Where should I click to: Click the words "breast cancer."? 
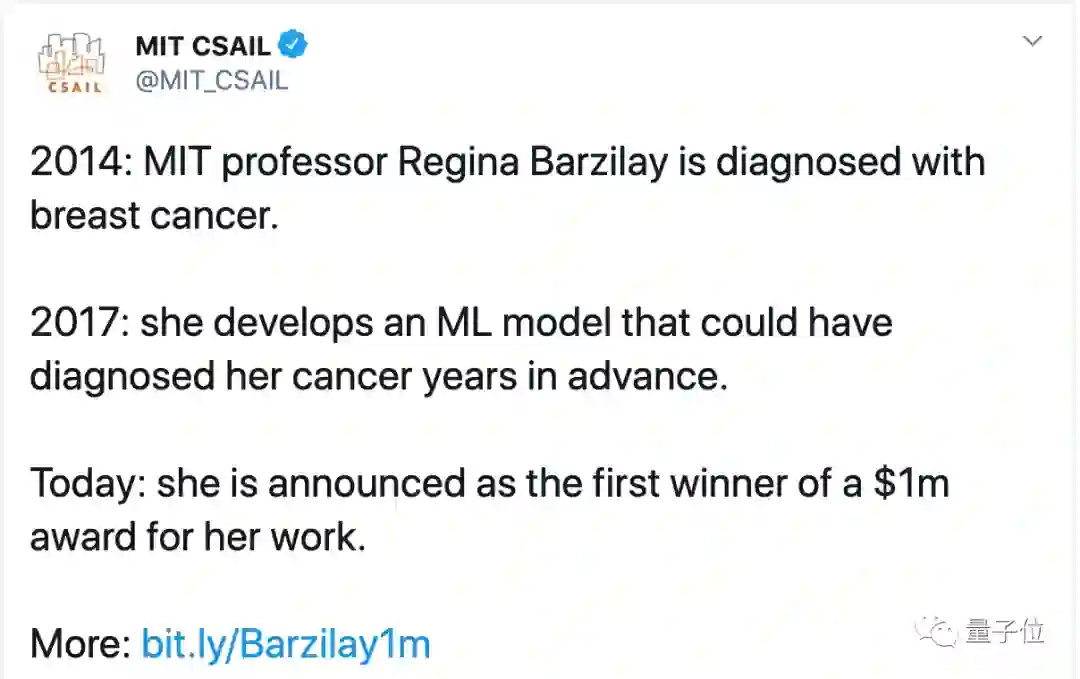153,215
